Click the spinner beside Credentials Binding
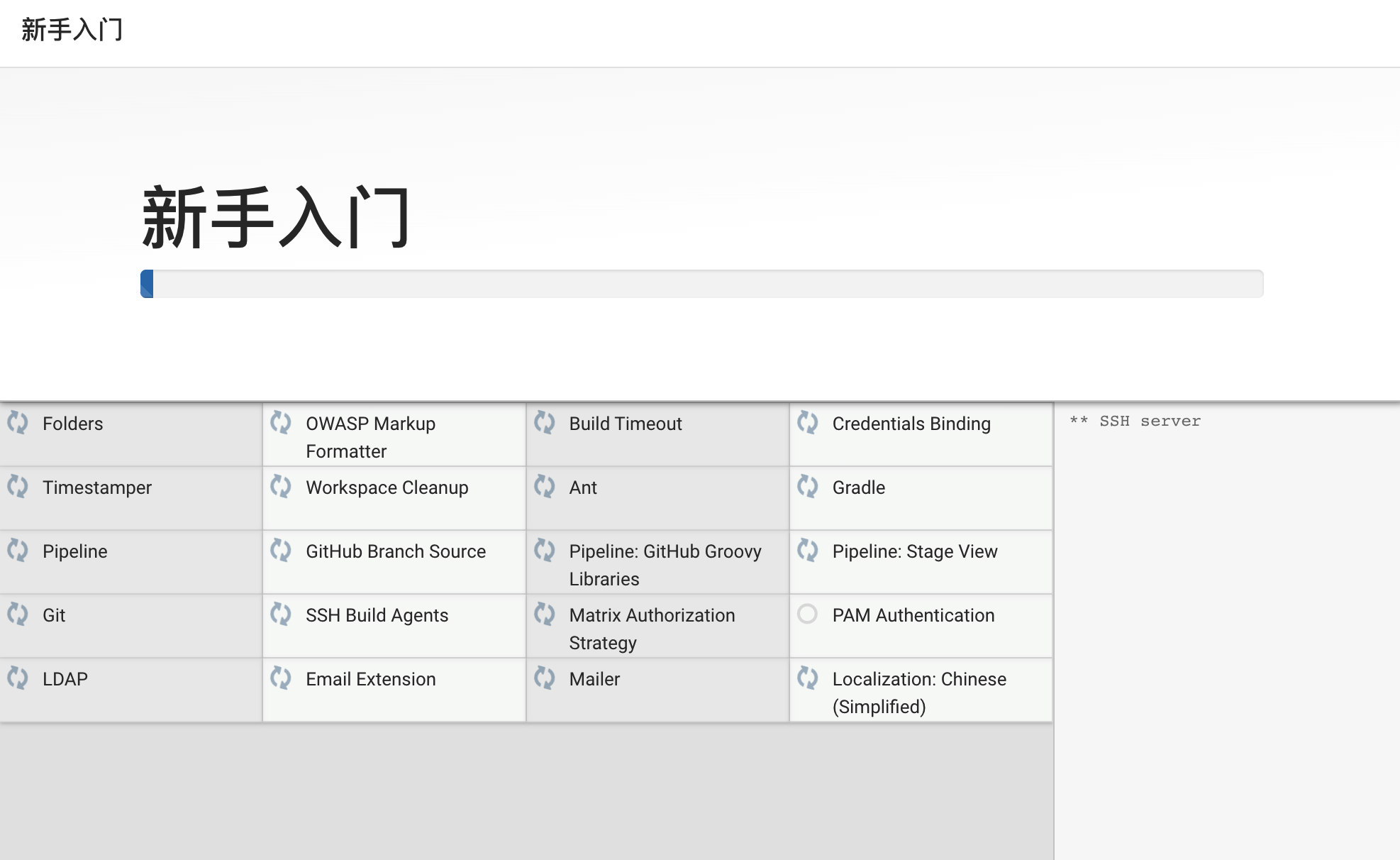This screenshot has height=860, width=1400. pyautogui.click(x=808, y=423)
